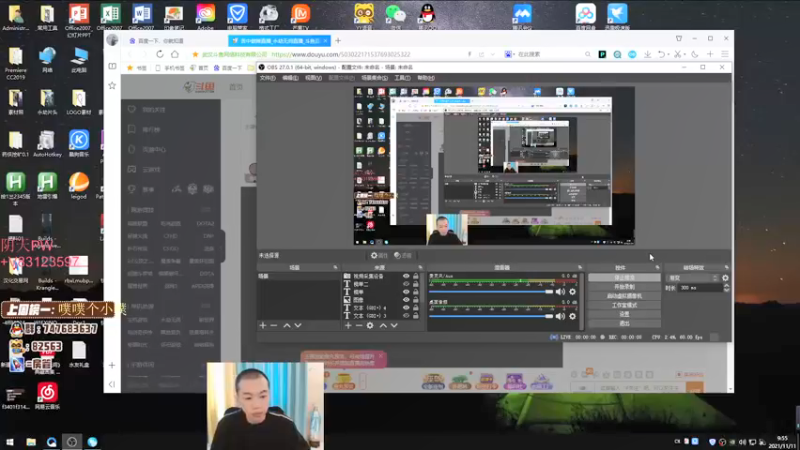Move scene down with arrow in Scenes panel
The width and height of the screenshot is (800, 450).
(298, 326)
